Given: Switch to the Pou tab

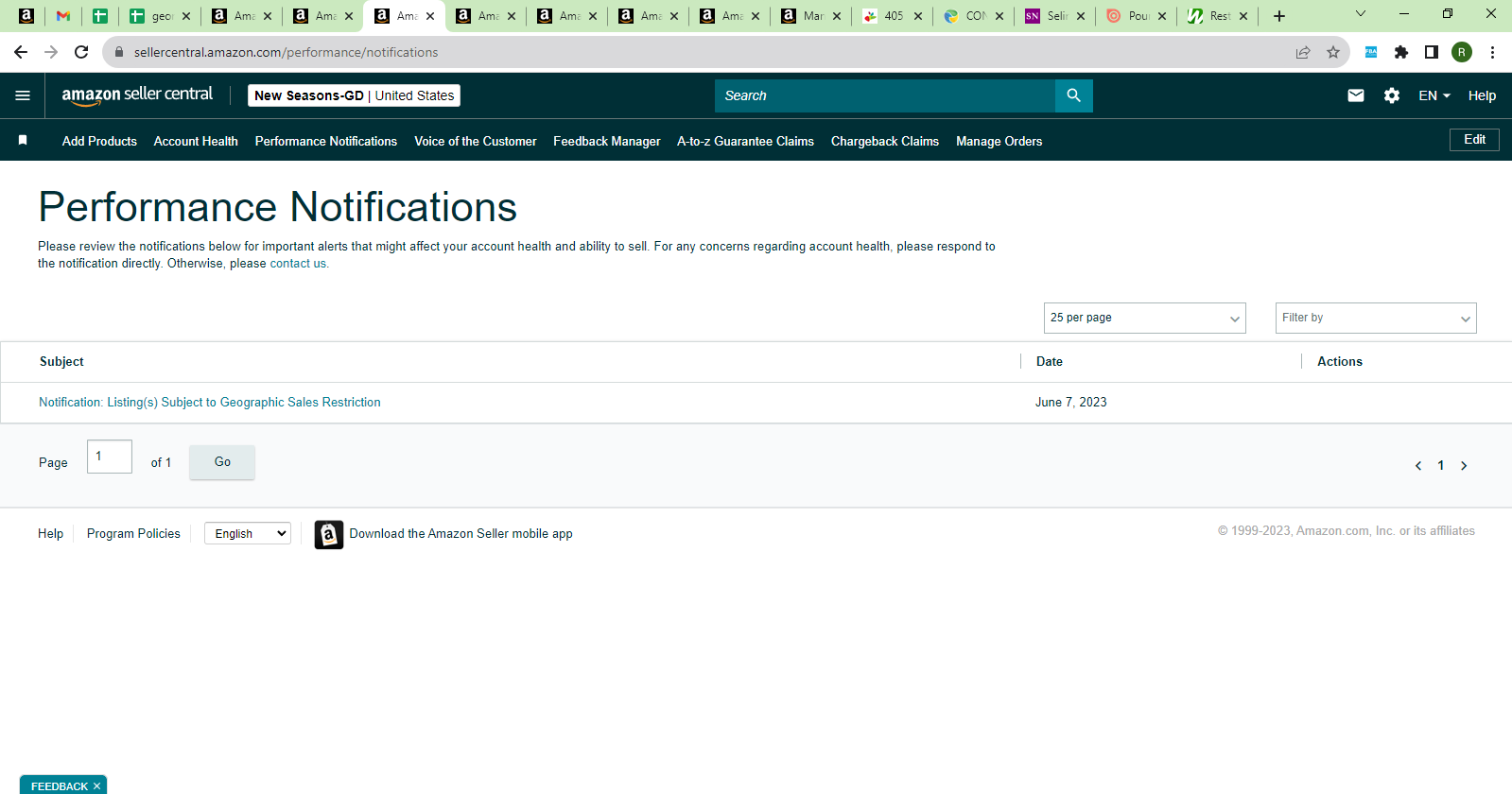Looking at the screenshot, I should pyautogui.click(x=1135, y=16).
